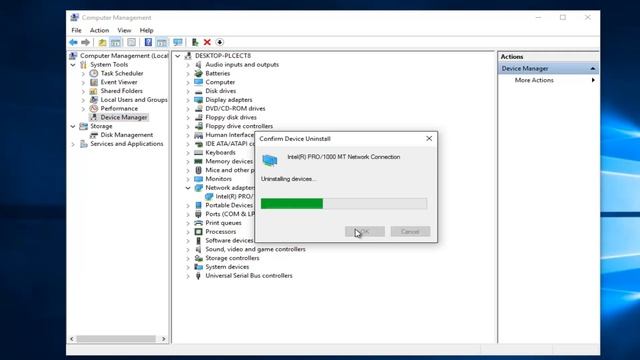The width and height of the screenshot is (640, 360).
Task: Click the left pane horizontal scrollbar thumb
Action: point(116,339)
